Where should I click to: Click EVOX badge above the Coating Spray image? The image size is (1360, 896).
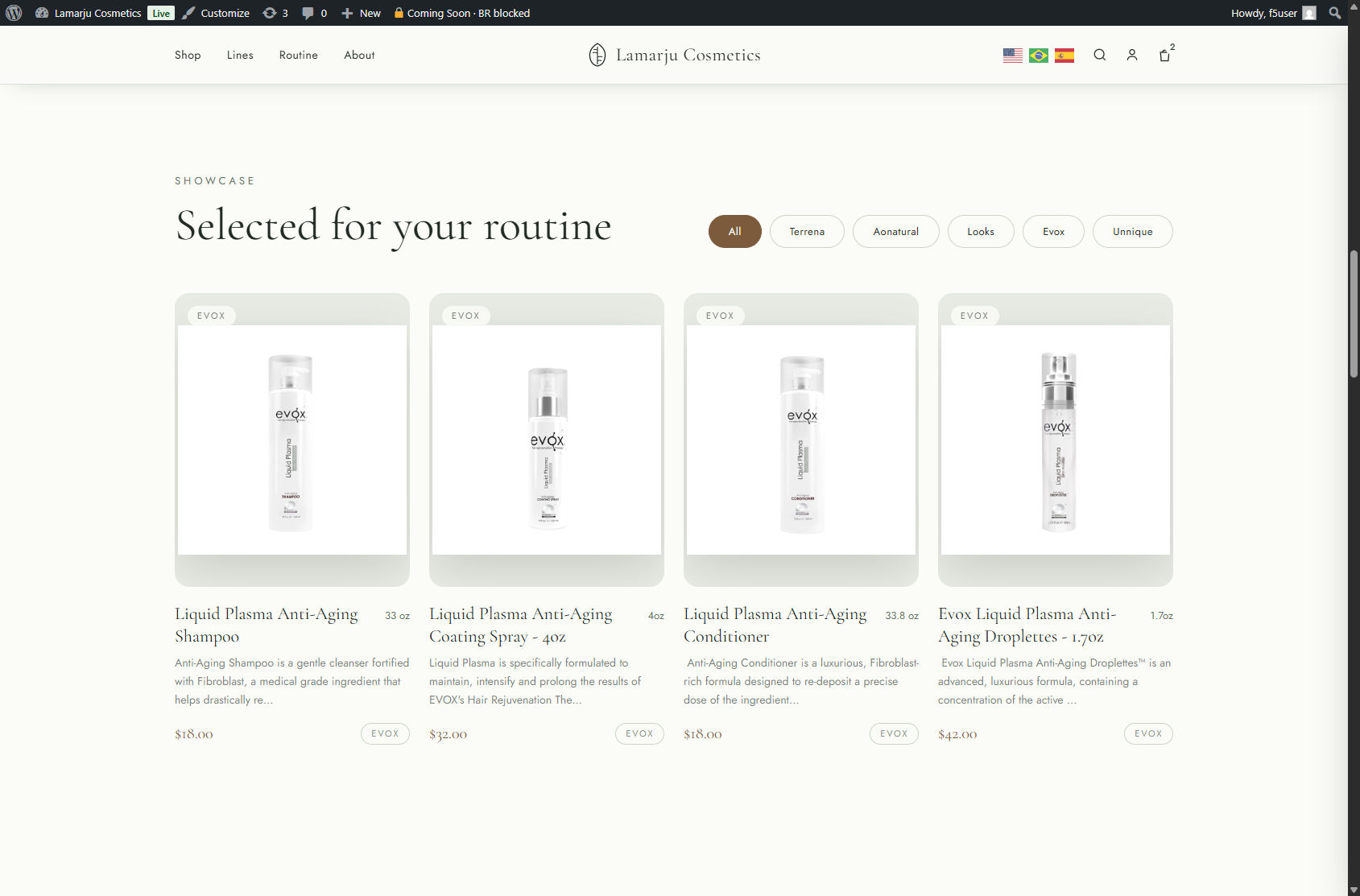tap(466, 316)
